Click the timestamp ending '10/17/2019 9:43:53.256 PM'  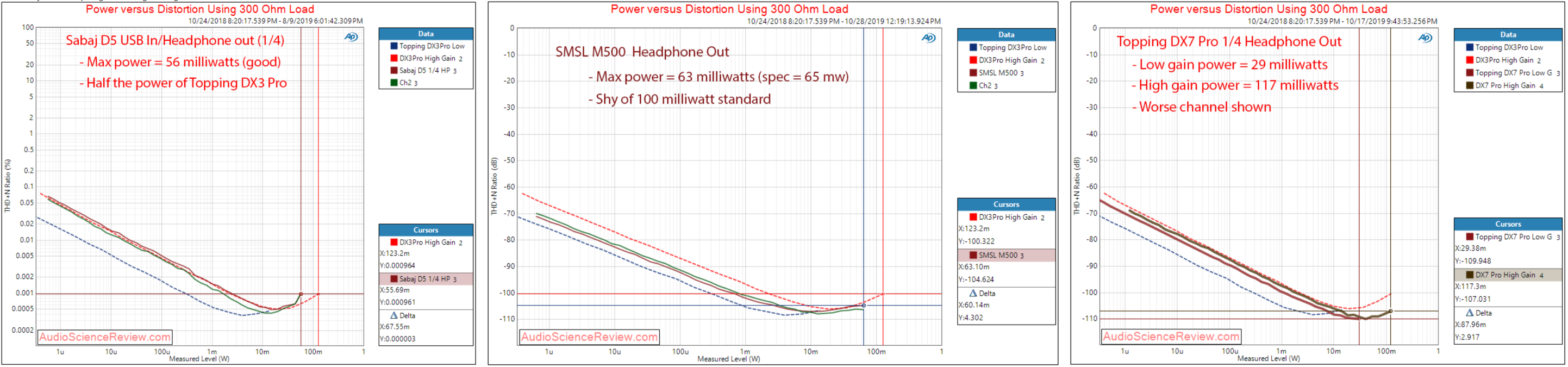(x=1342, y=21)
